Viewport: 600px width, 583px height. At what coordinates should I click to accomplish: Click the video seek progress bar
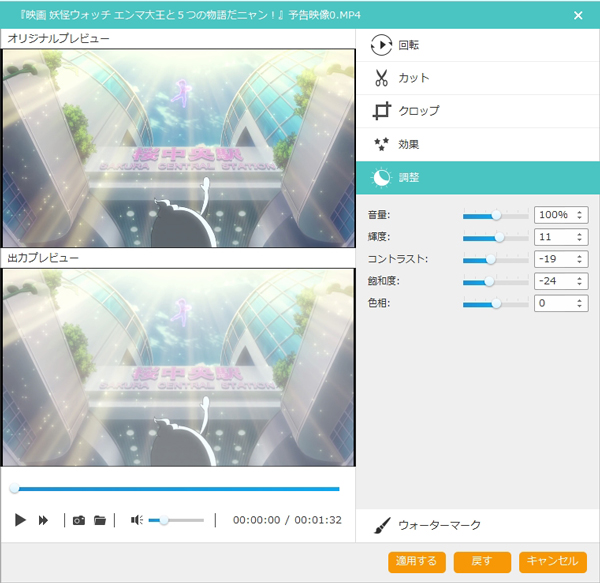174,489
